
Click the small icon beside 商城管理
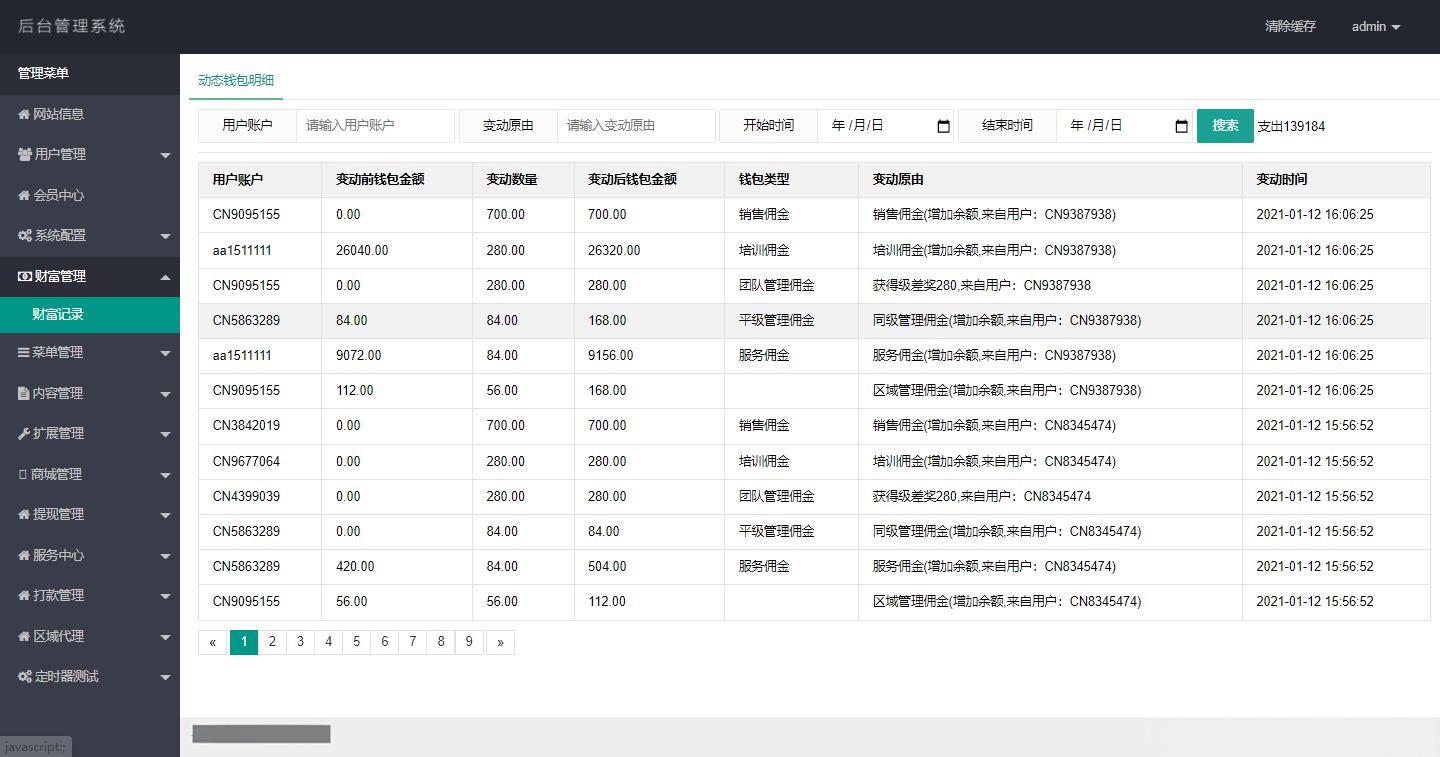tap(22, 474)
